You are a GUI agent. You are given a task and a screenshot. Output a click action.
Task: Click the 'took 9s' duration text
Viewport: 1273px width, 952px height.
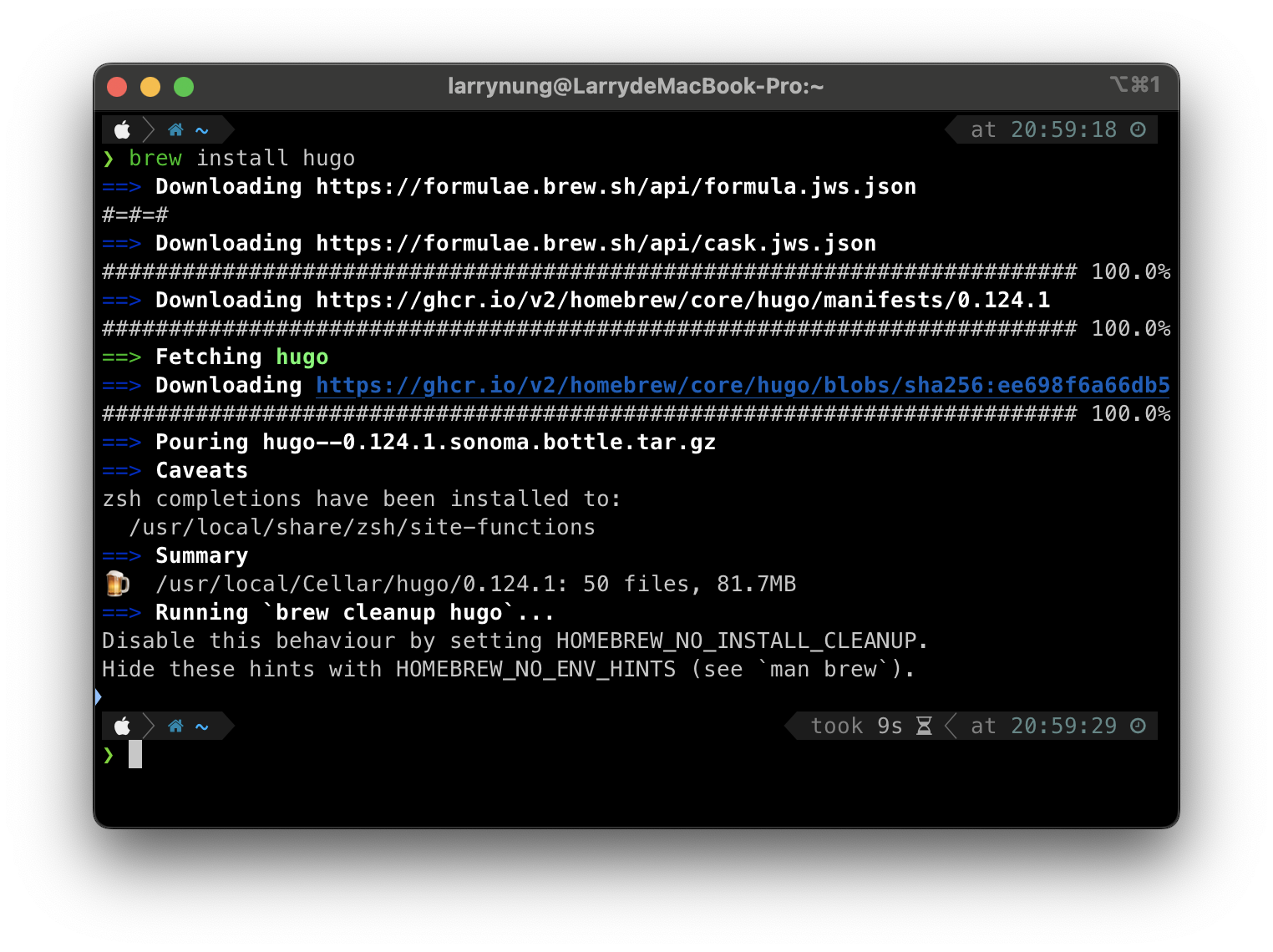tap(857, 726)
